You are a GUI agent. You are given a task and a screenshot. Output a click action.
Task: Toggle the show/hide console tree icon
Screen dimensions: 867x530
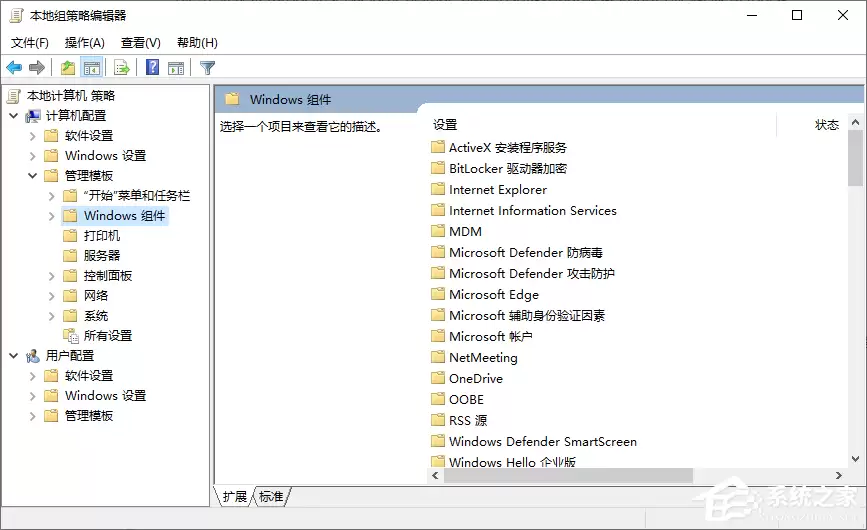coord(92,68)
